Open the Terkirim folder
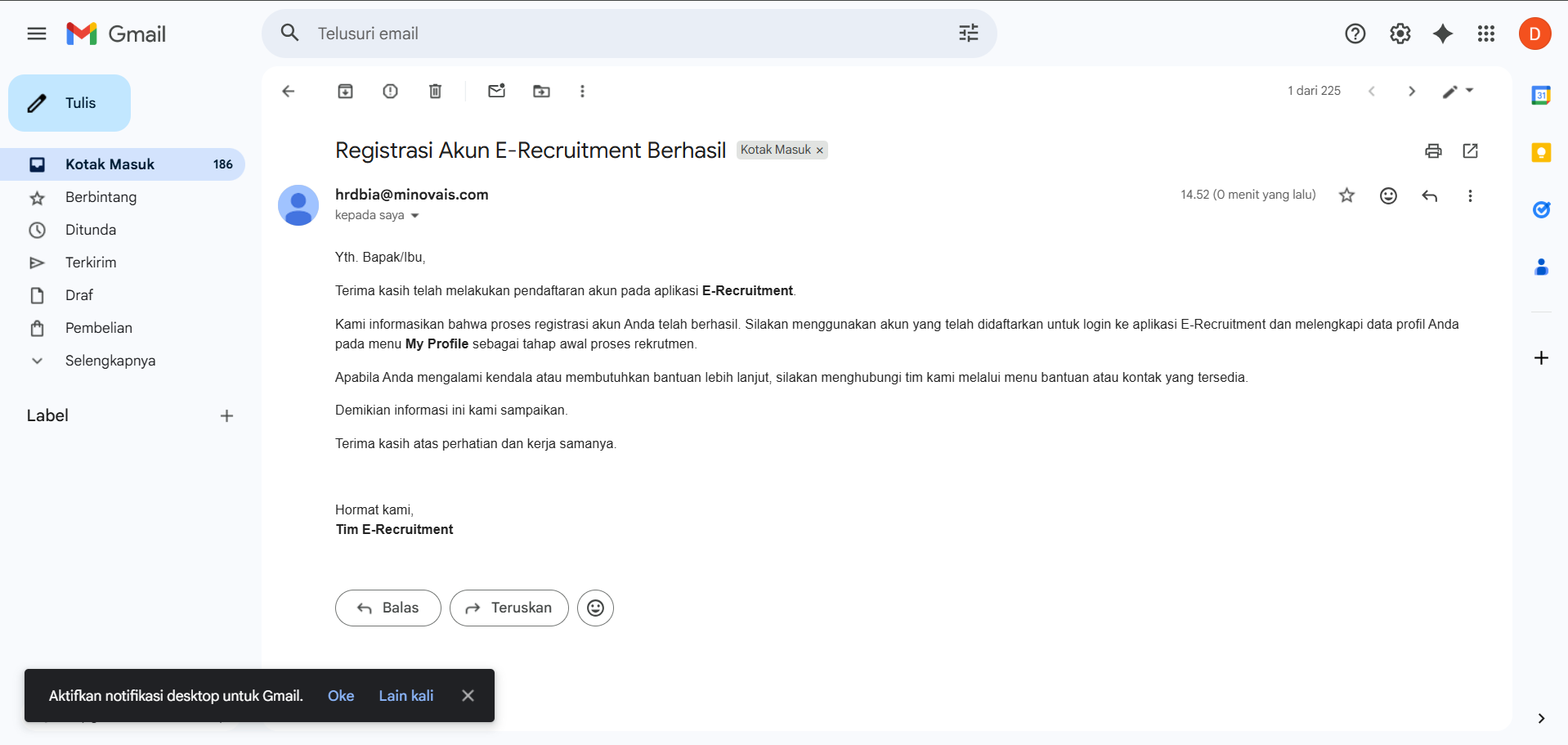Image resolution: width=1568 pixels, height=745 pixels. click(91, 263)
